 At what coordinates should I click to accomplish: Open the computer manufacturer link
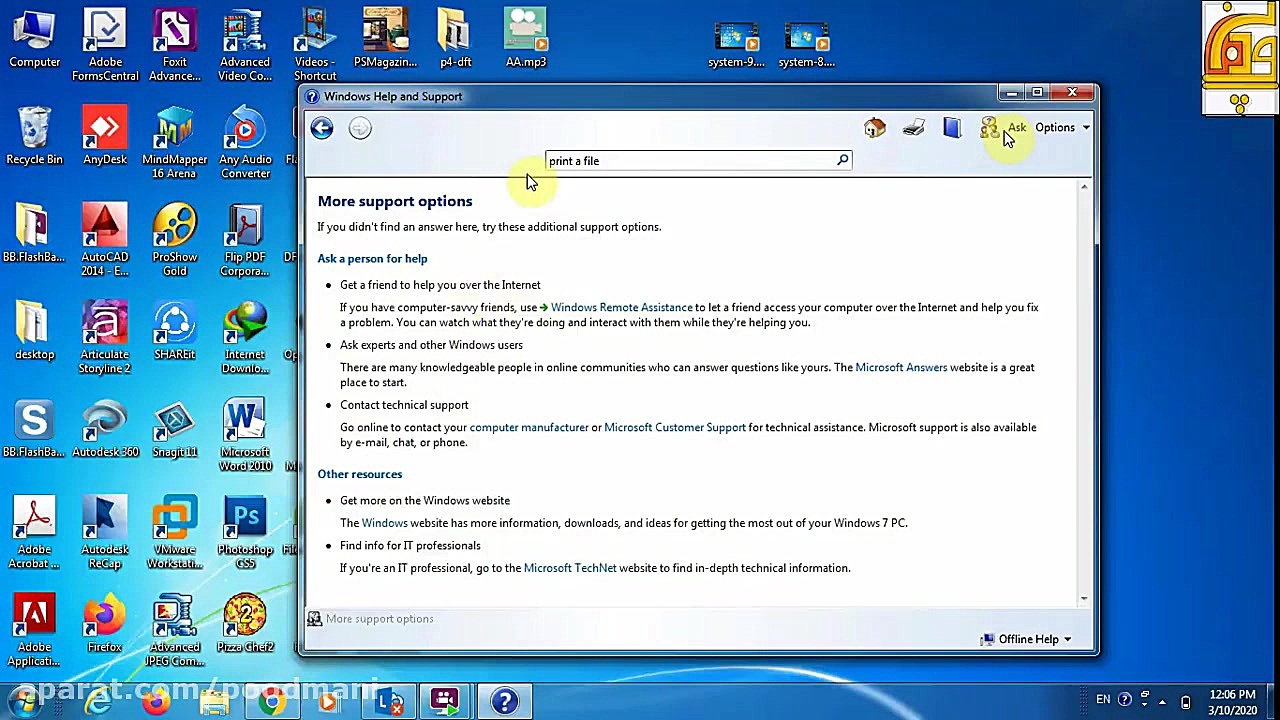click(528, 428)
